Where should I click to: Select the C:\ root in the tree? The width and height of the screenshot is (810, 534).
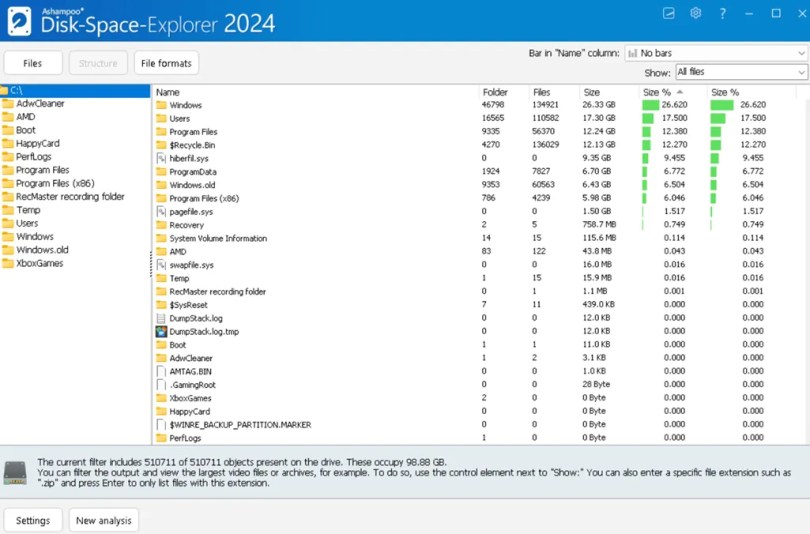pos(75,90)
